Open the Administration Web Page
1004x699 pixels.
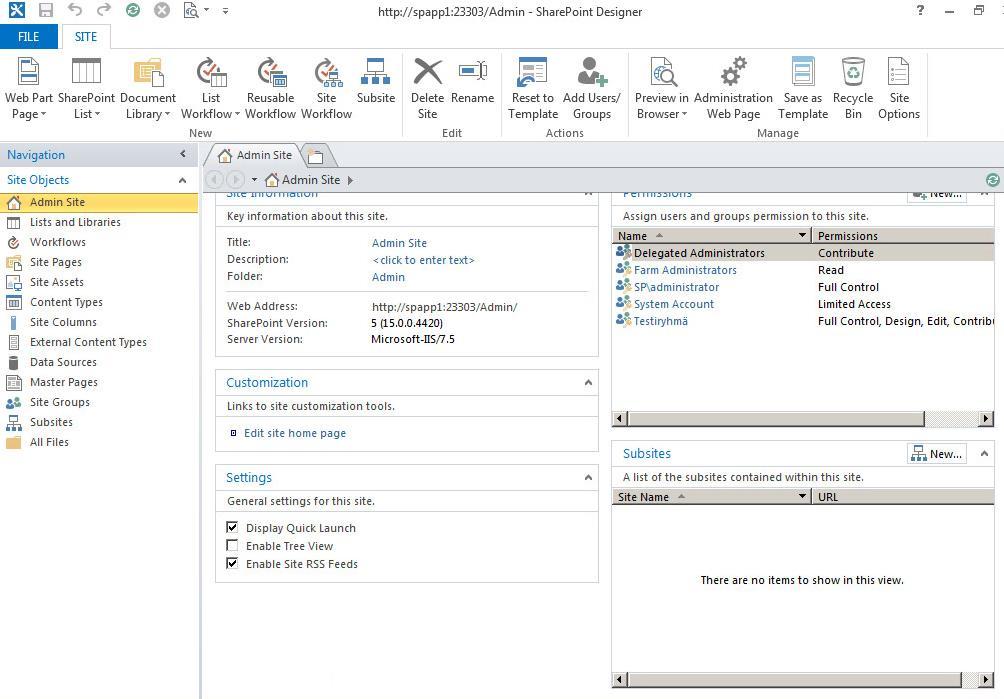pyautogui.click(x=733, y=89)
